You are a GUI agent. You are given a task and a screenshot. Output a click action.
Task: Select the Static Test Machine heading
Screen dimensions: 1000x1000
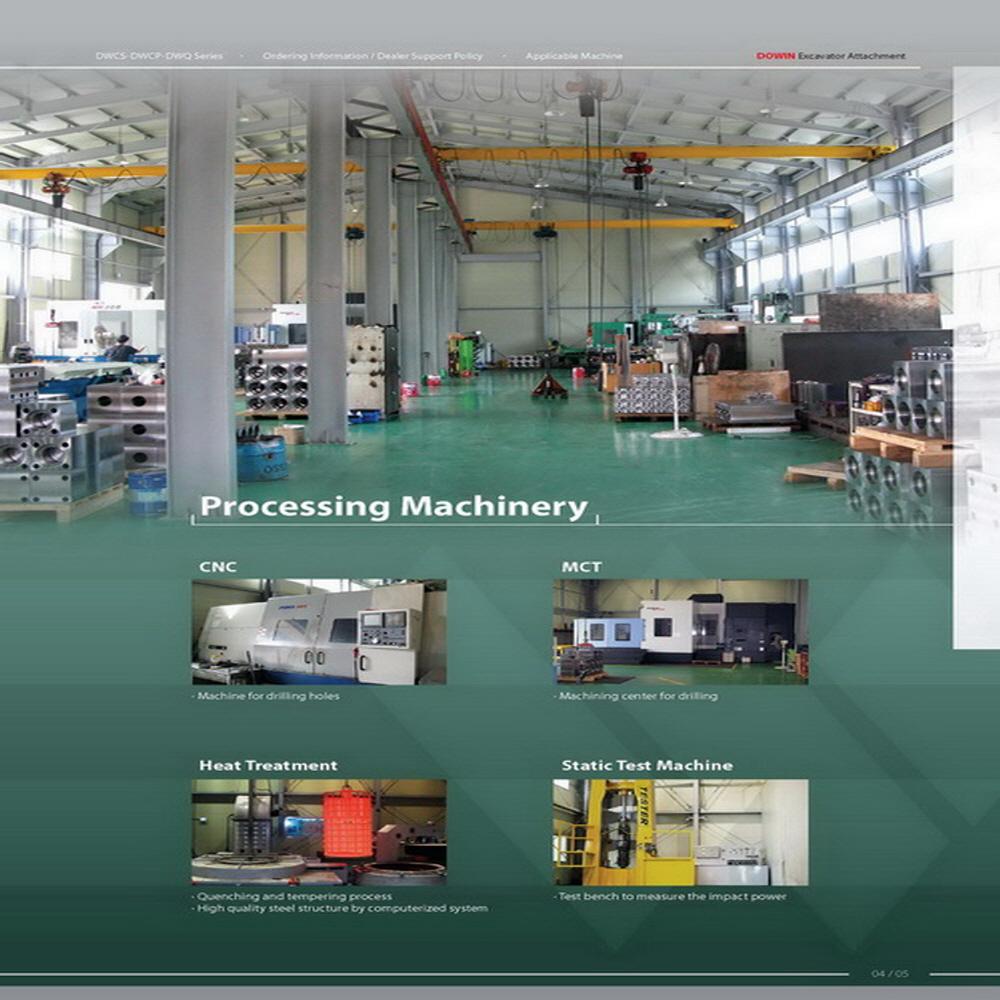coord(647,765)
